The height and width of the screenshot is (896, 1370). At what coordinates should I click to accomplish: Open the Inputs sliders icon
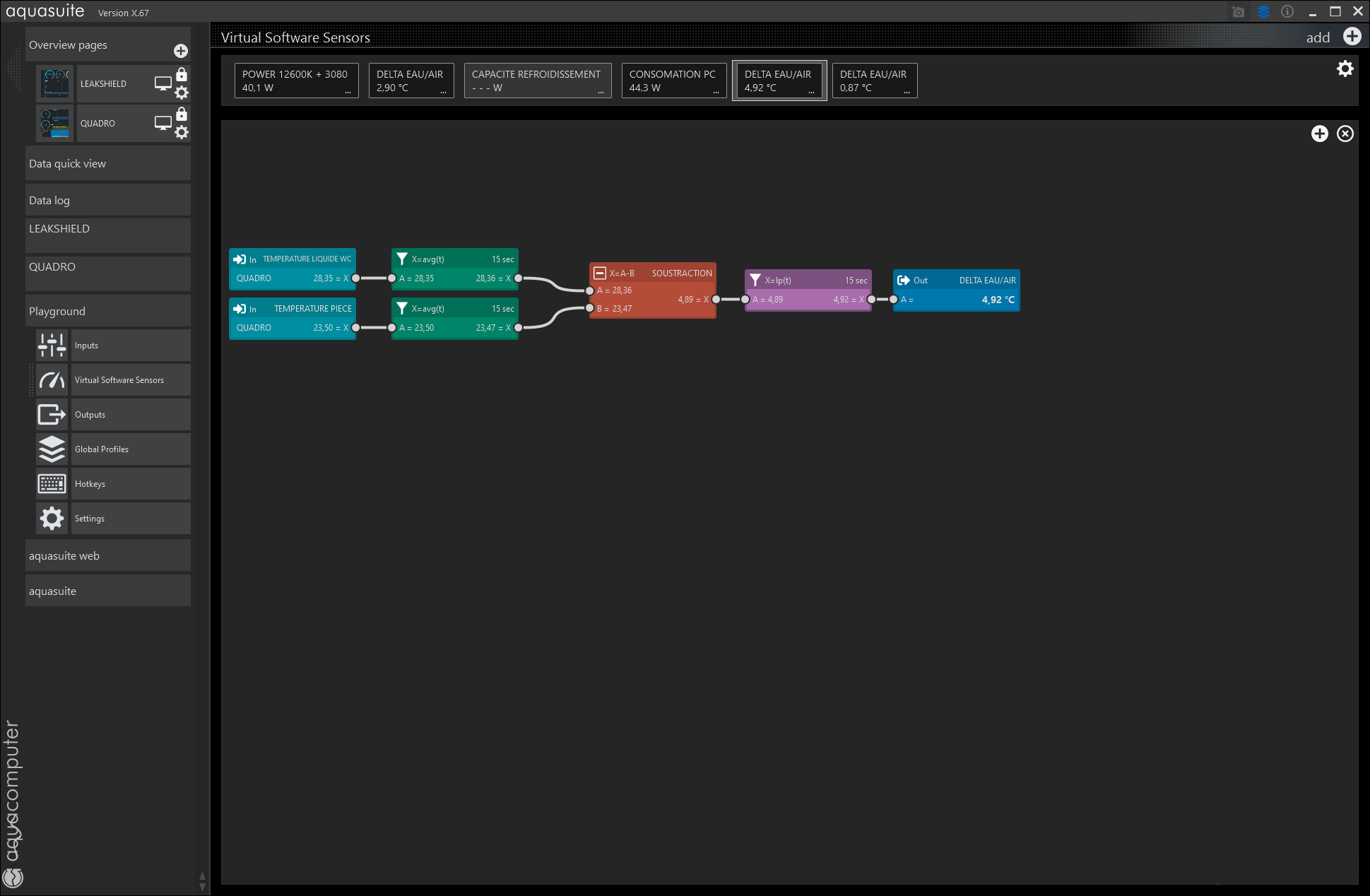(52, 346)
